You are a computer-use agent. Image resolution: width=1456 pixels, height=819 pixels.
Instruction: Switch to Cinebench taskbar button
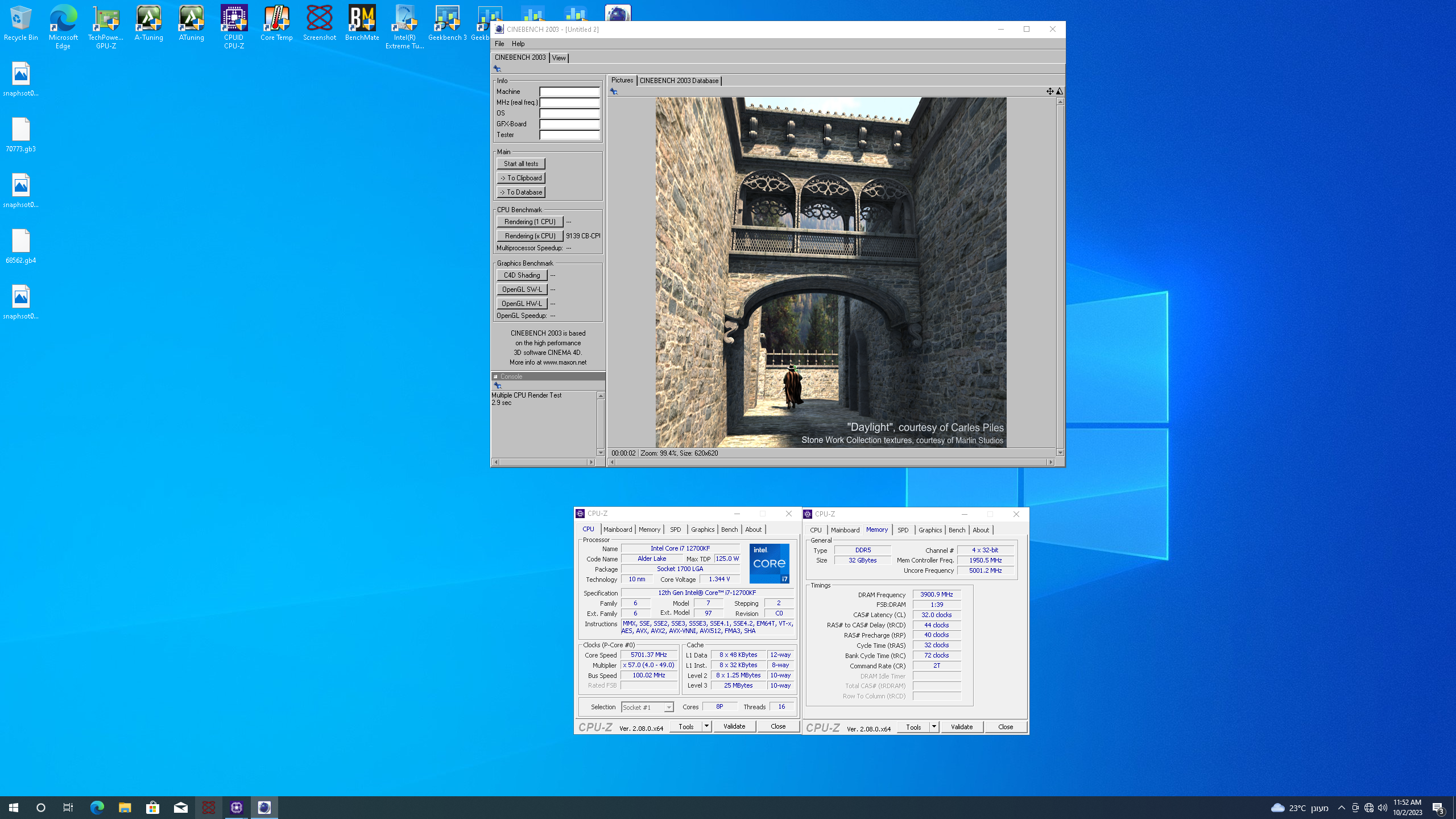[264, 808]
